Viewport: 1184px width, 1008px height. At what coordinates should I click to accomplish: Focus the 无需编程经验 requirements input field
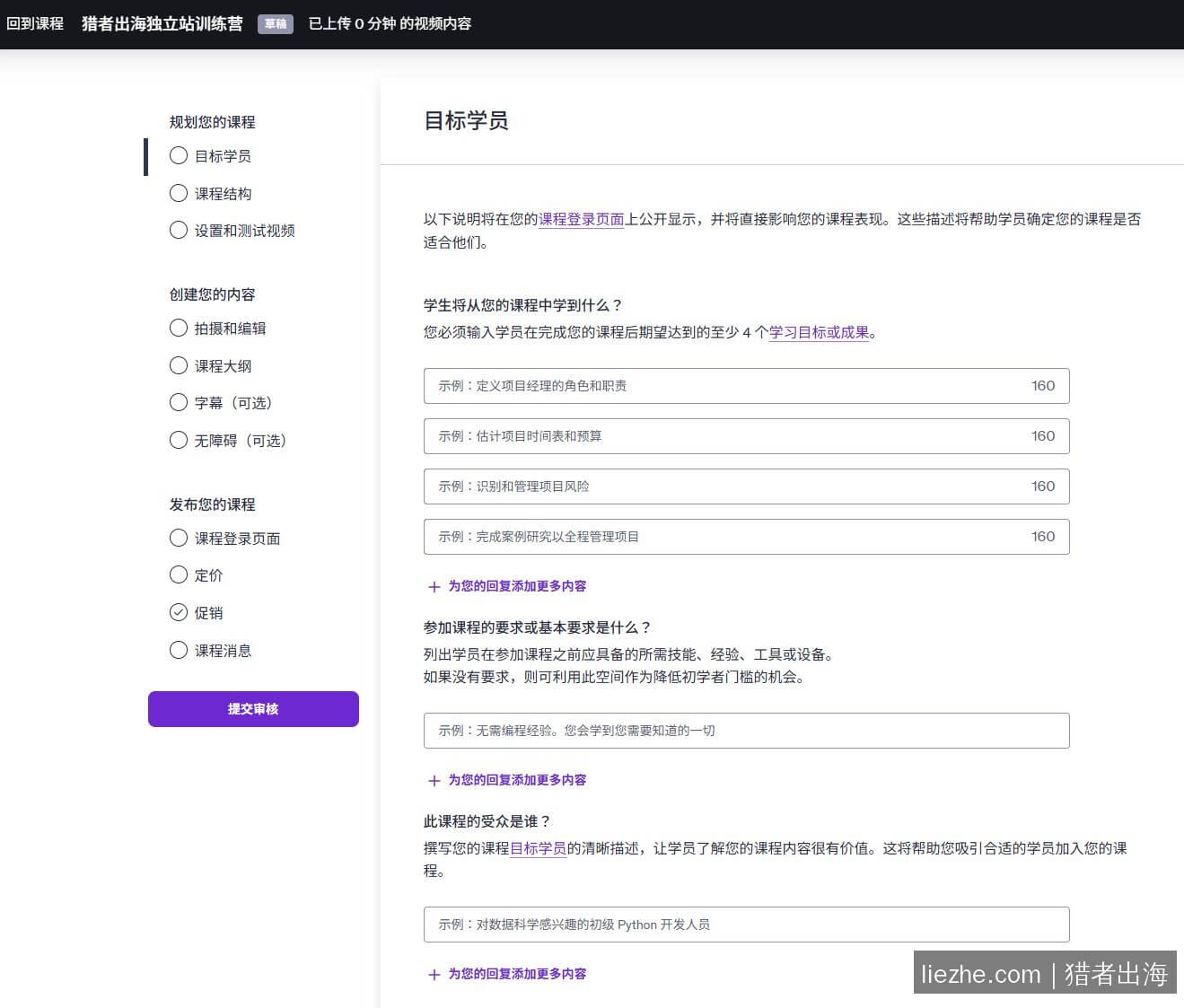tap(746, 731)
